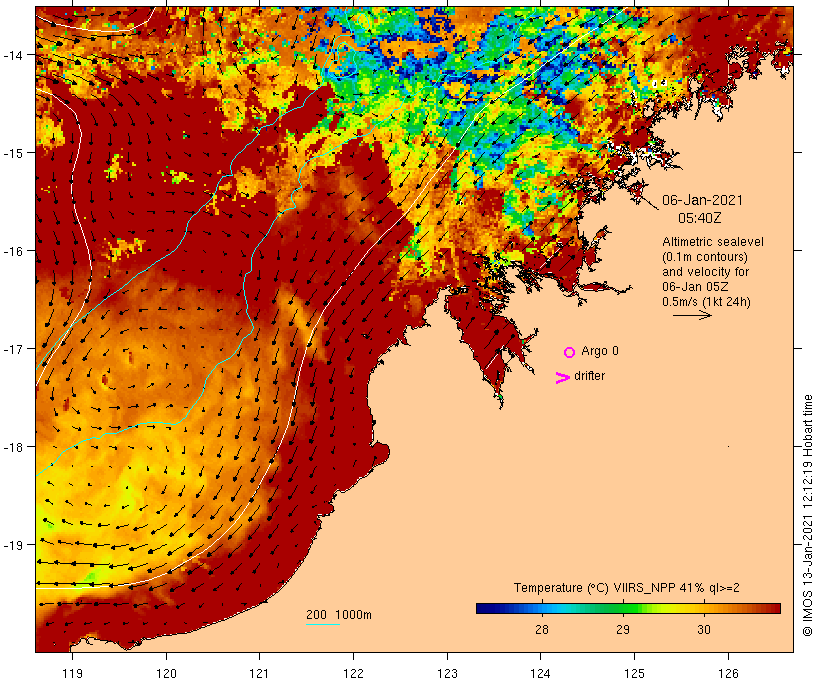820x680 pixels.
Task: Click the longitude axis label 124
Action: tap(541, 673)
